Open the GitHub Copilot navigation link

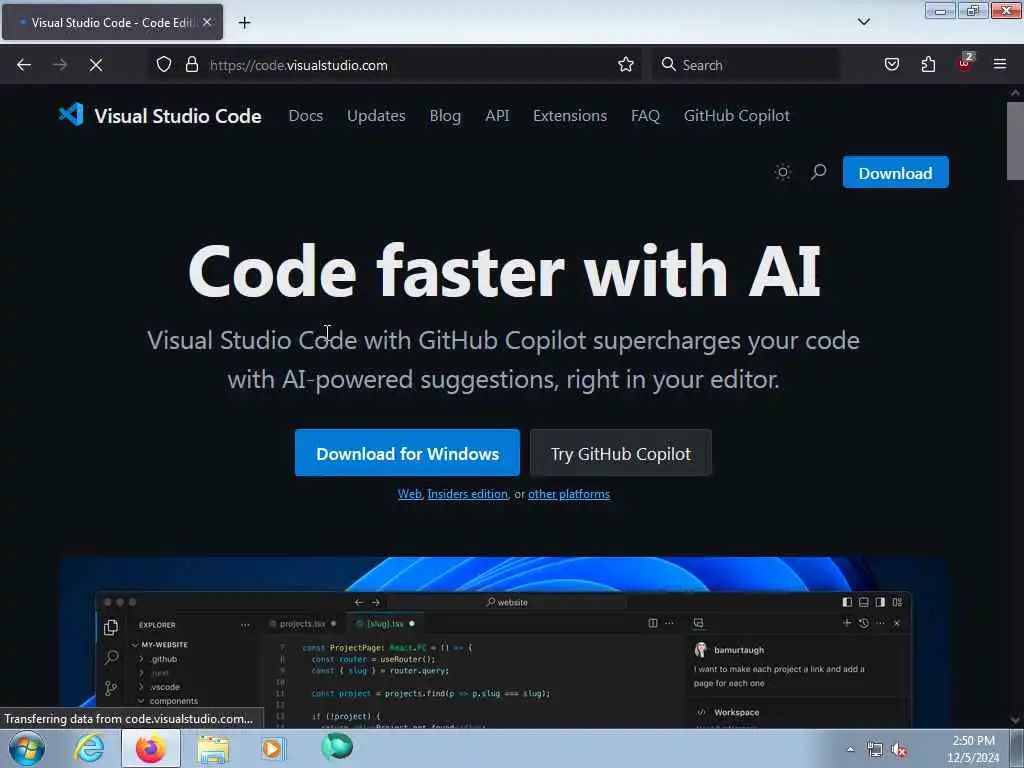pos(737,116)
